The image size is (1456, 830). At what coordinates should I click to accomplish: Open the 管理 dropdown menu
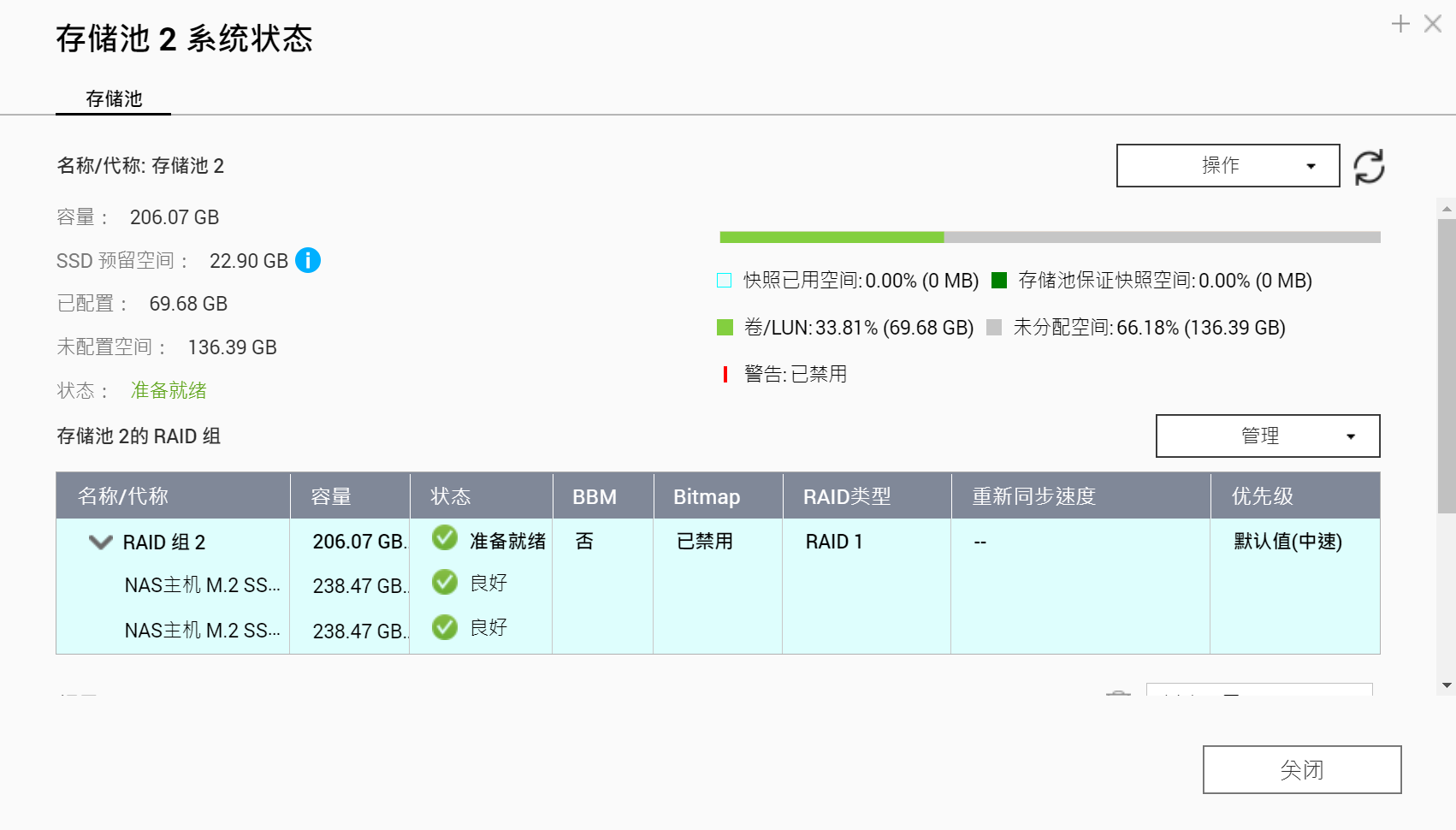pos(1267,436)
